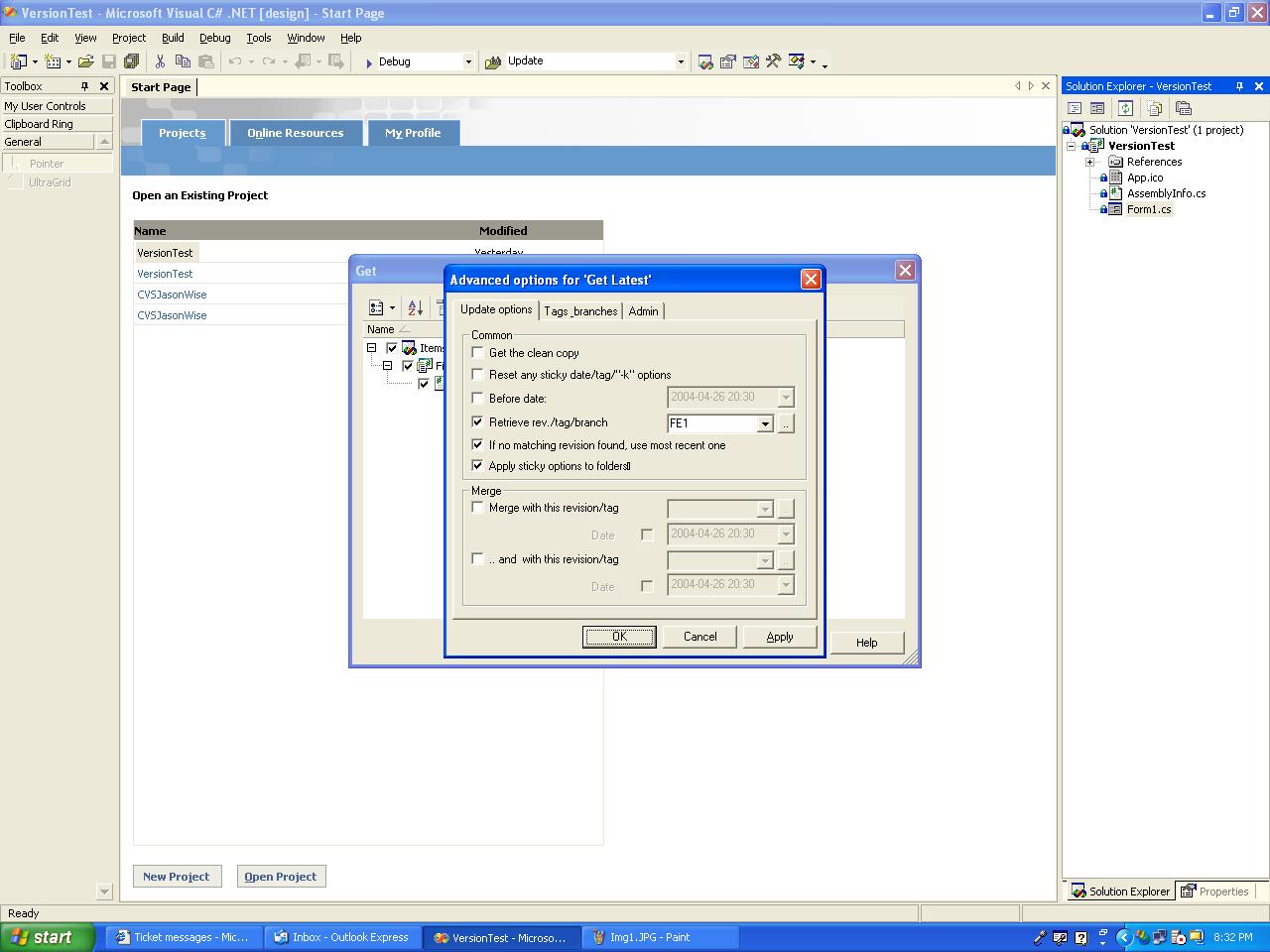
Task: Uncheck the Items checkbox in Get dialog tree
Action: [x=392, y=348]
